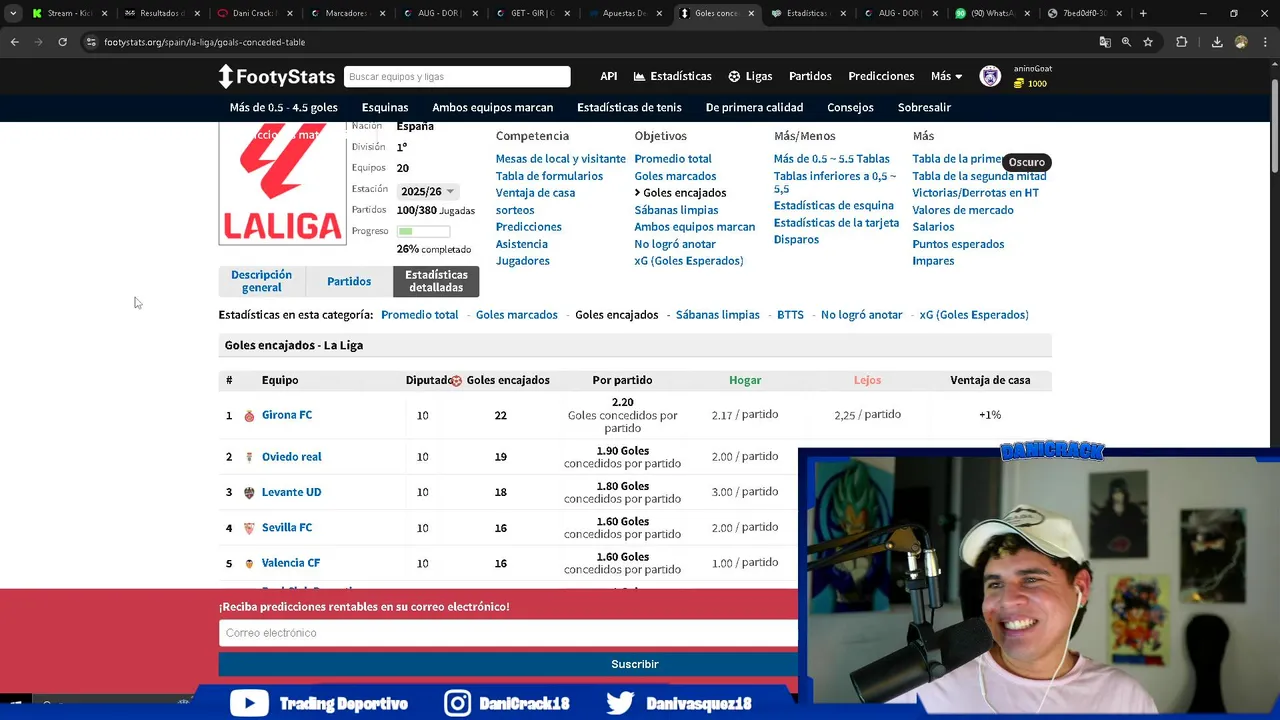Open the browser extensions puzzle icon
This screenshot has height=720, width=1280.
pyautogui.click(x=1182, y=42)
